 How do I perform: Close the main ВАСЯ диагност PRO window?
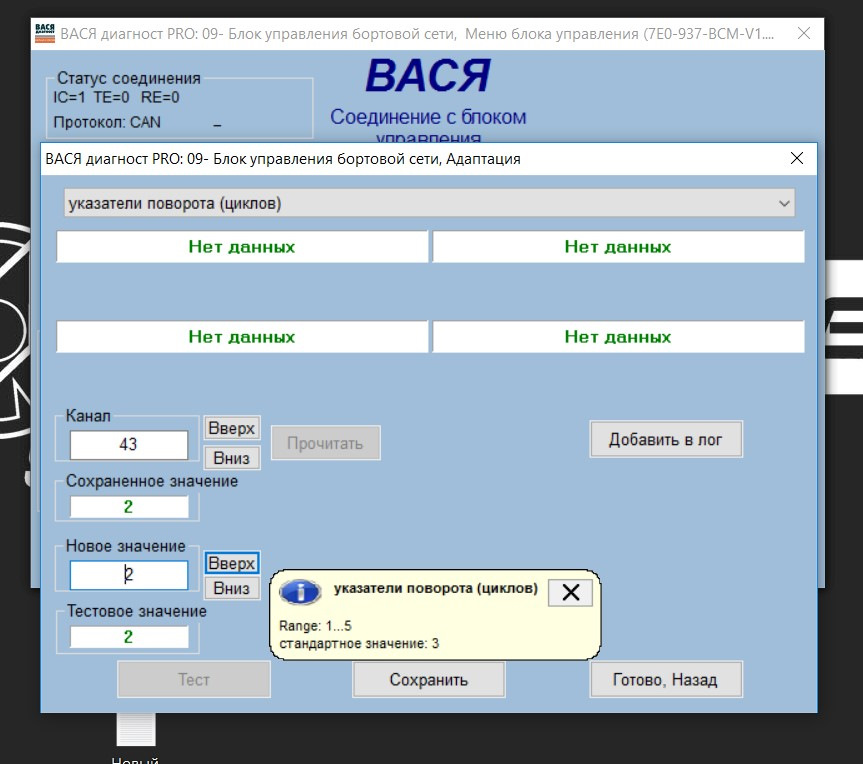(804, 34)
